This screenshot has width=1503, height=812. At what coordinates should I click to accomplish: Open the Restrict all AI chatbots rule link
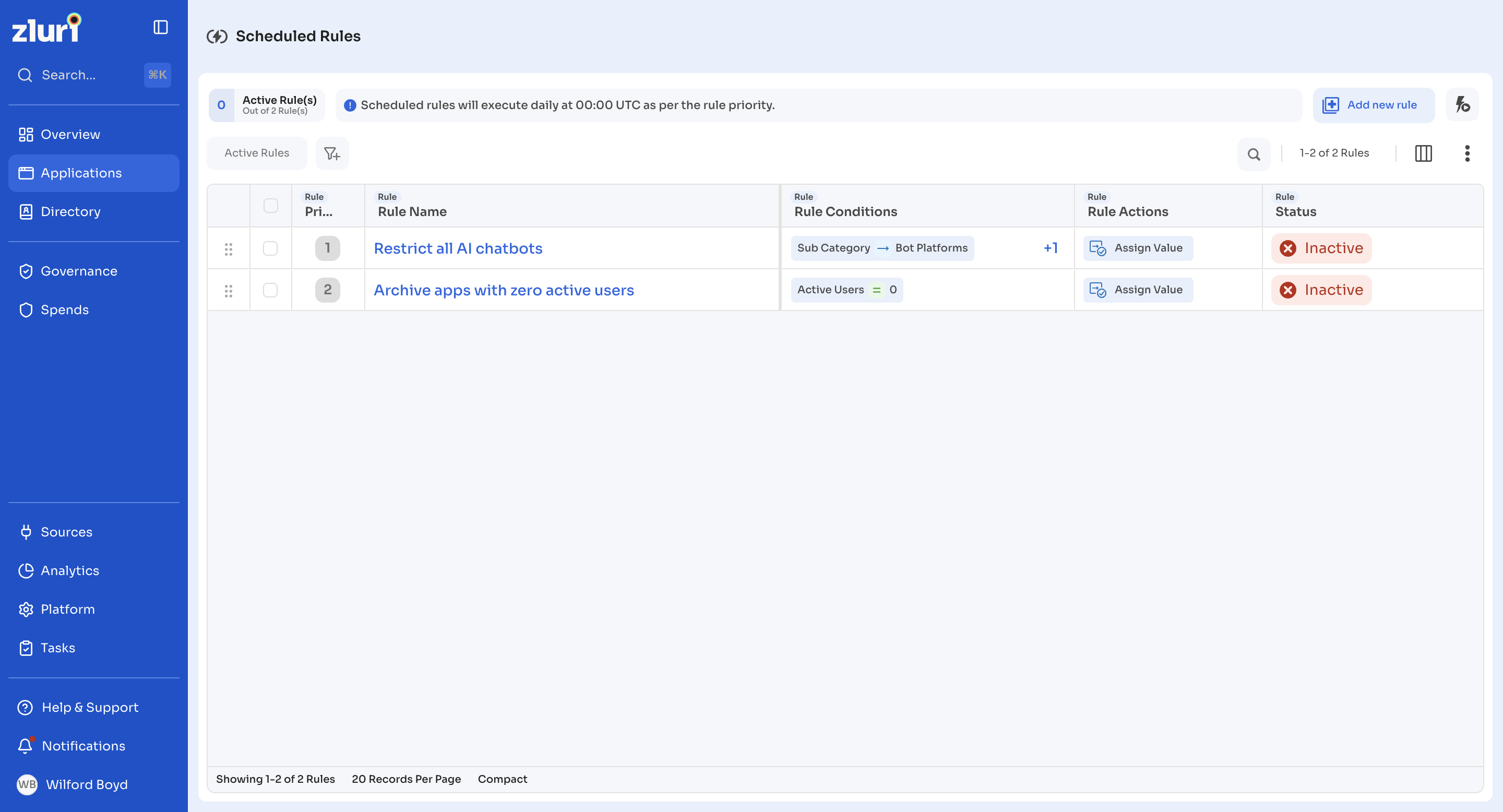tap(458, 248)
